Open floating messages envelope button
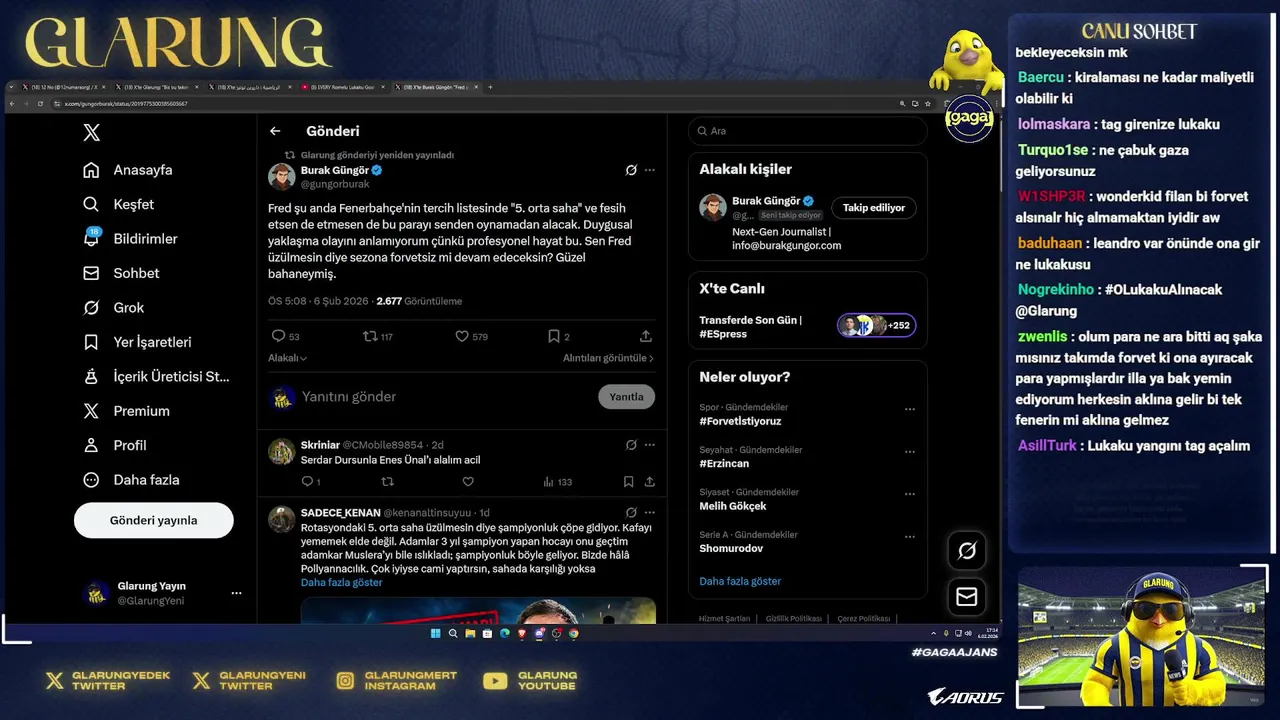1280x720 pixels. point(967,597)
